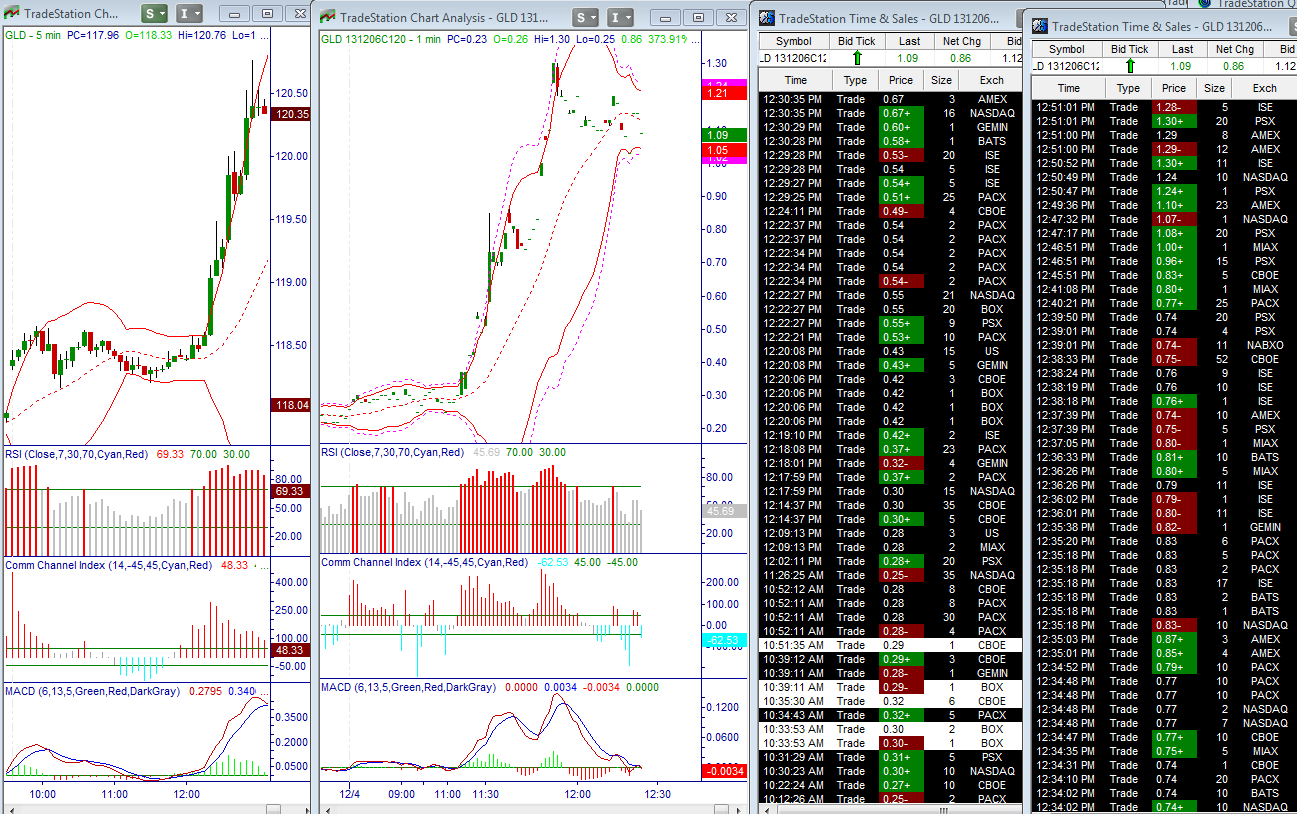Open the S dropdown in GLD 1 min chart

[x=587, y=18]
